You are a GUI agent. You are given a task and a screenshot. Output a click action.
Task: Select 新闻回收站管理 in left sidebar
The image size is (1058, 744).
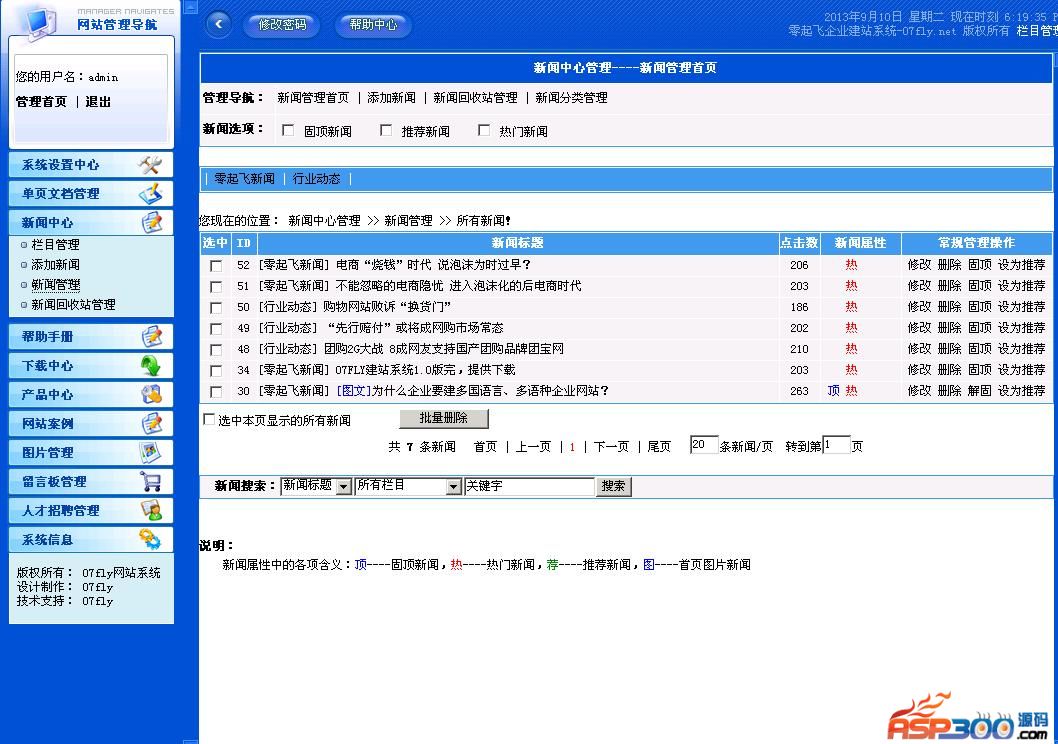click(73, 305)
